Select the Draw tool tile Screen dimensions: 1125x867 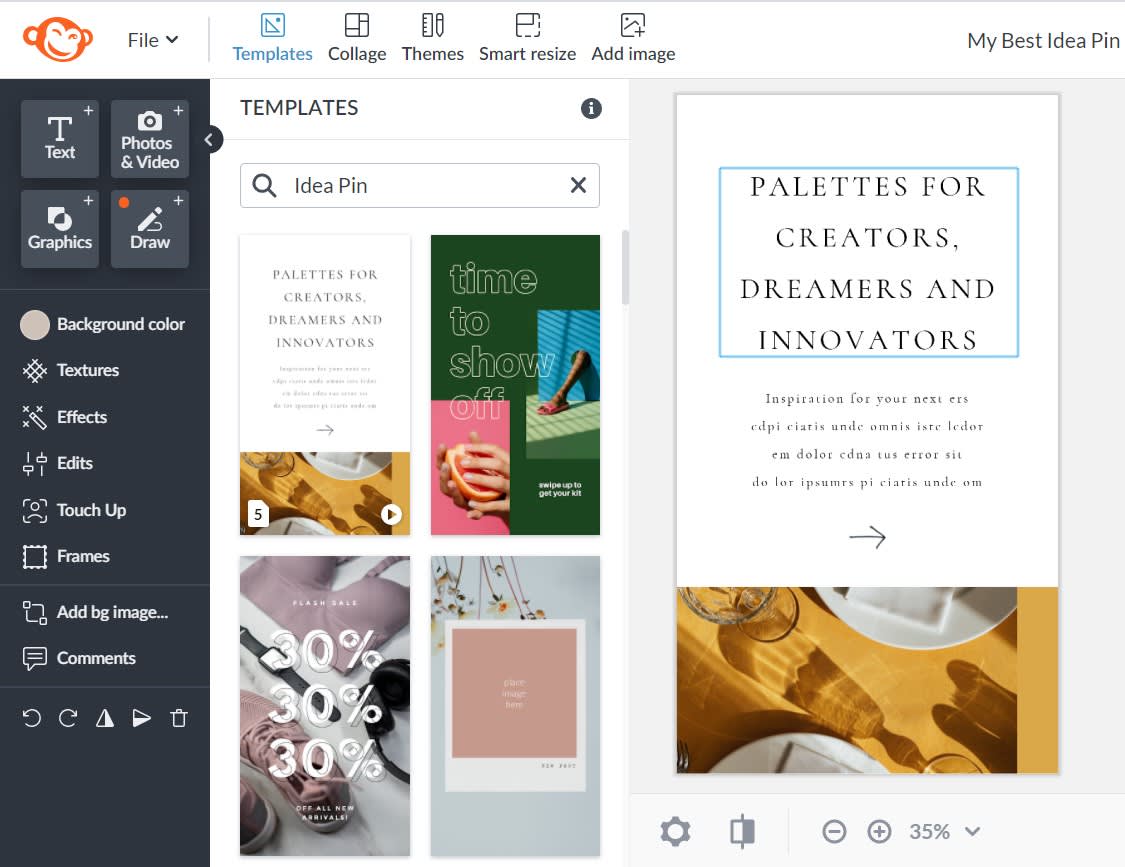150,229
